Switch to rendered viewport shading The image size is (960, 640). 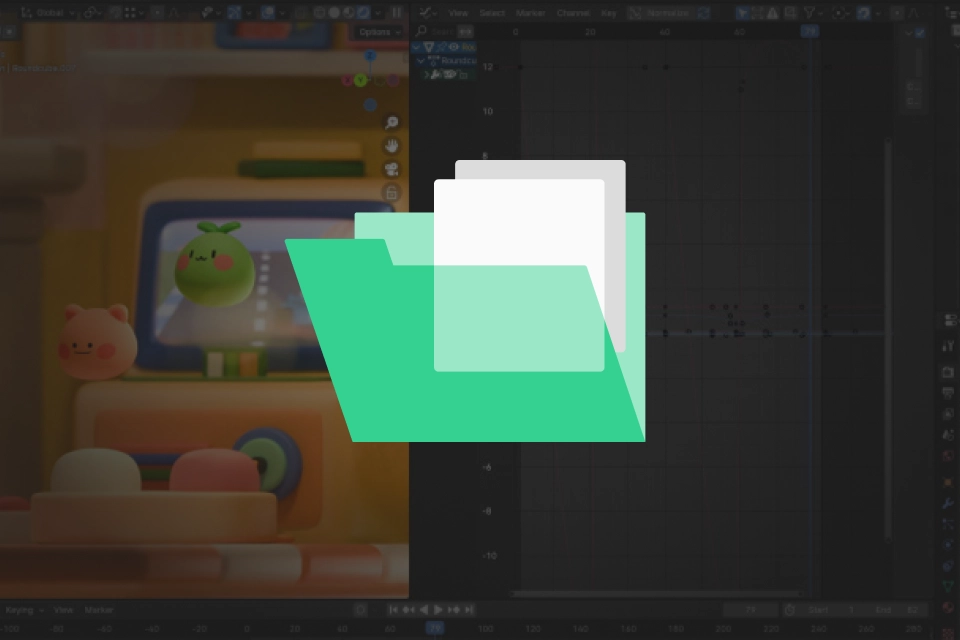[364, 12]
